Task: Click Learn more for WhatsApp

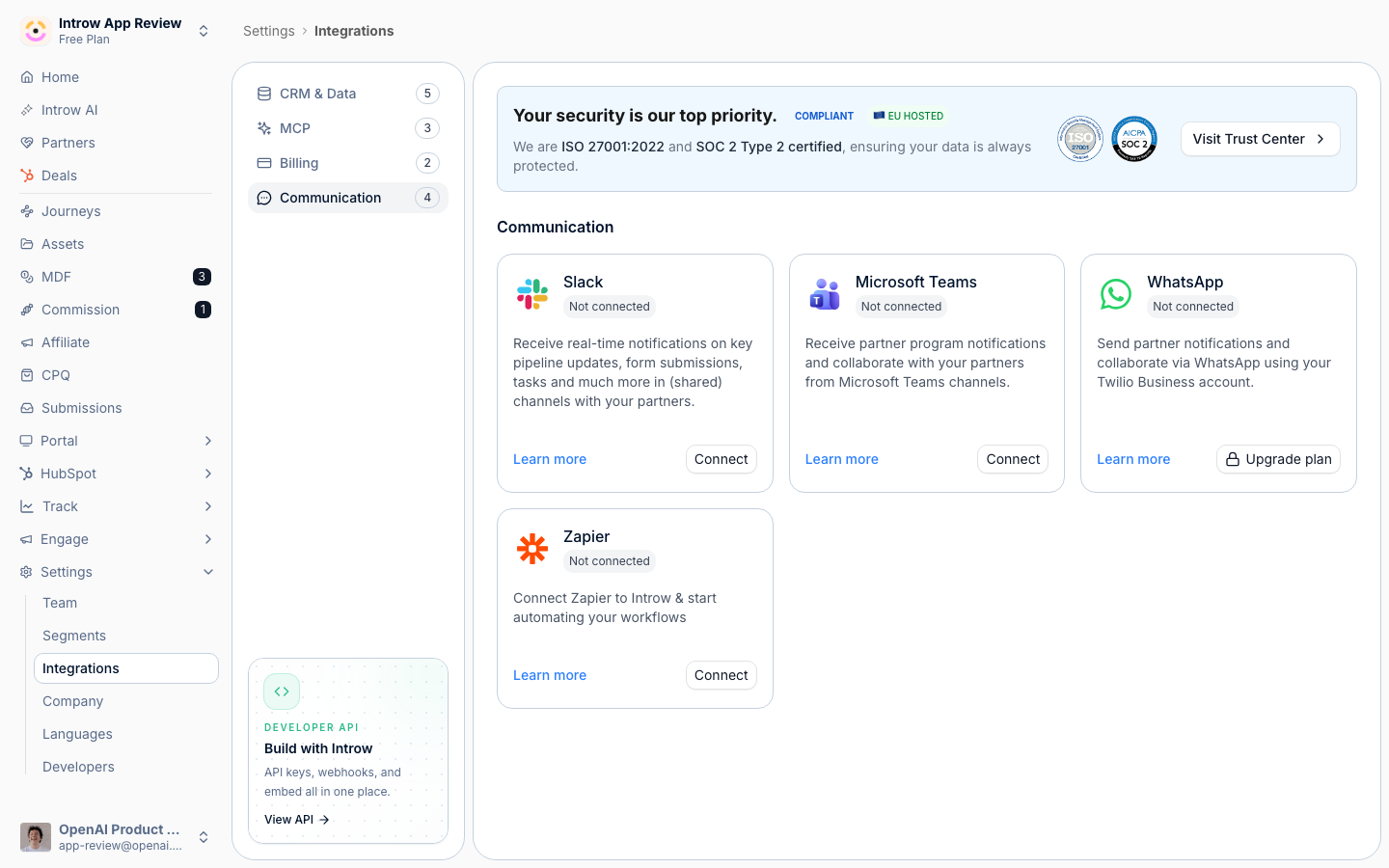Action: 1133,459
